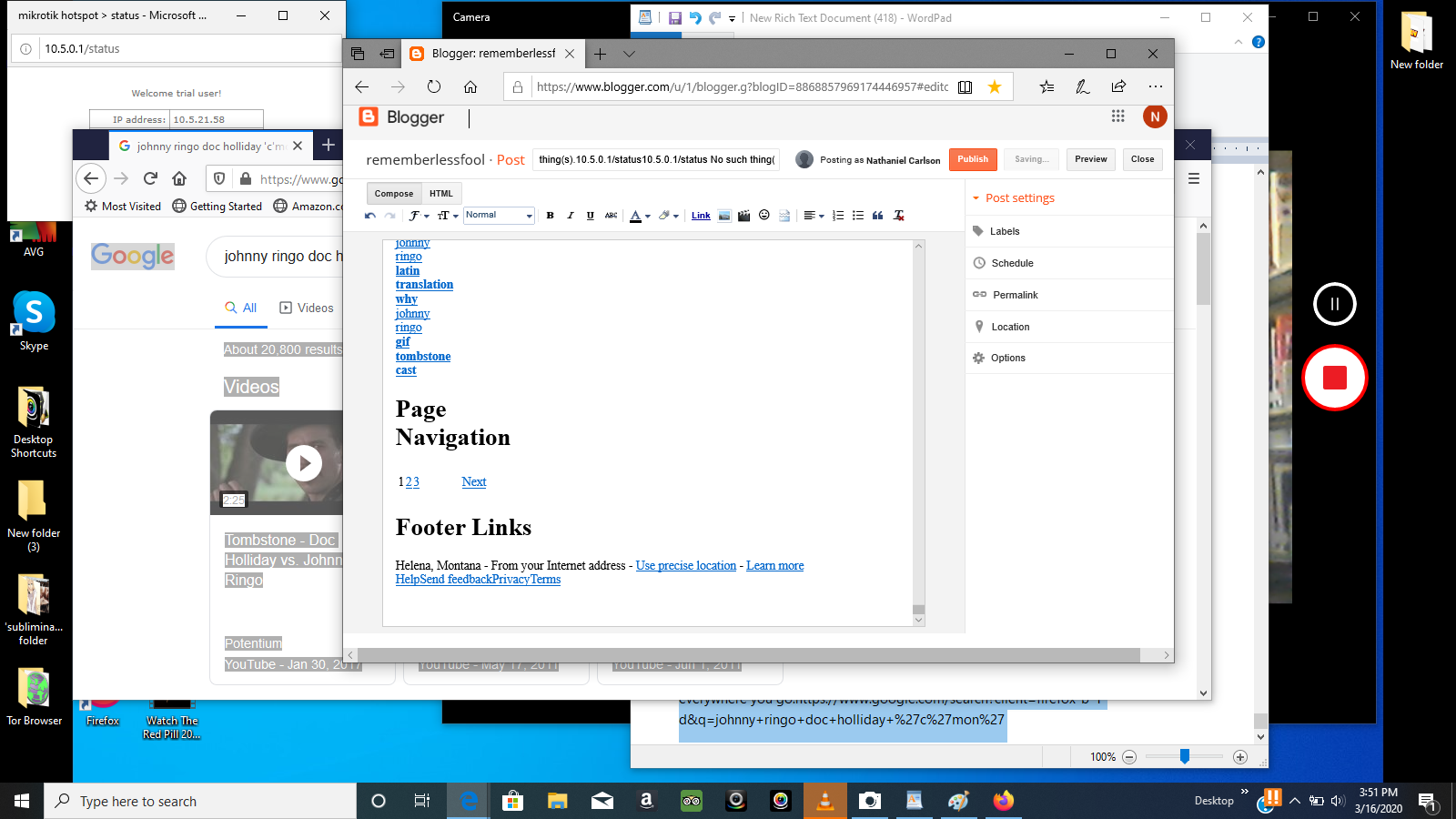Switch to HTML editing mode
The width and height of the screenshot is (1456, 819).
(x=441, y=193)
